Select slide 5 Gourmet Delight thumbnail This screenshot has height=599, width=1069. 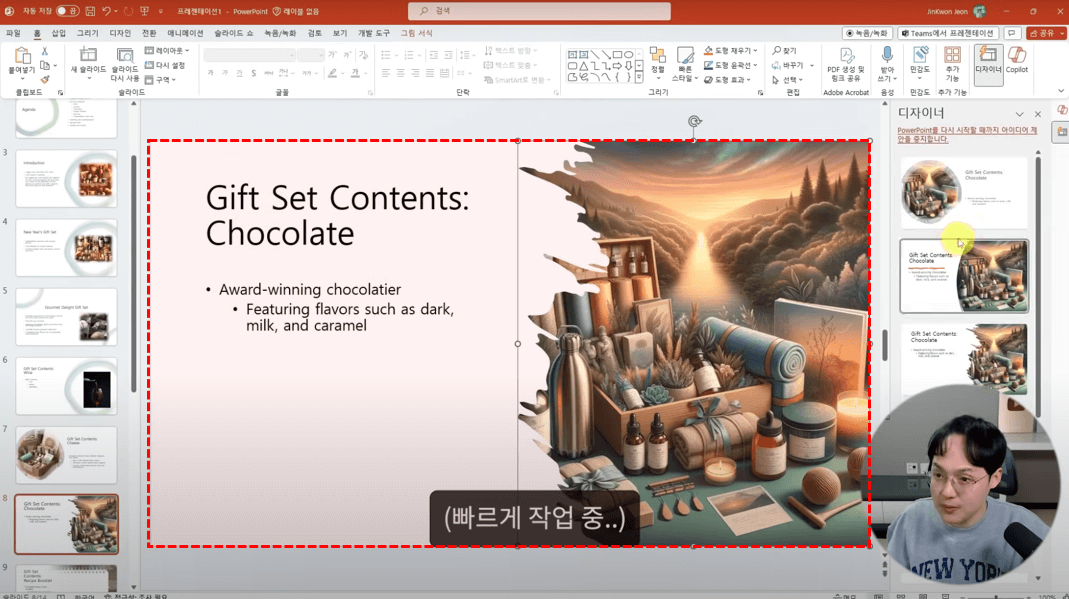point(66,317)
